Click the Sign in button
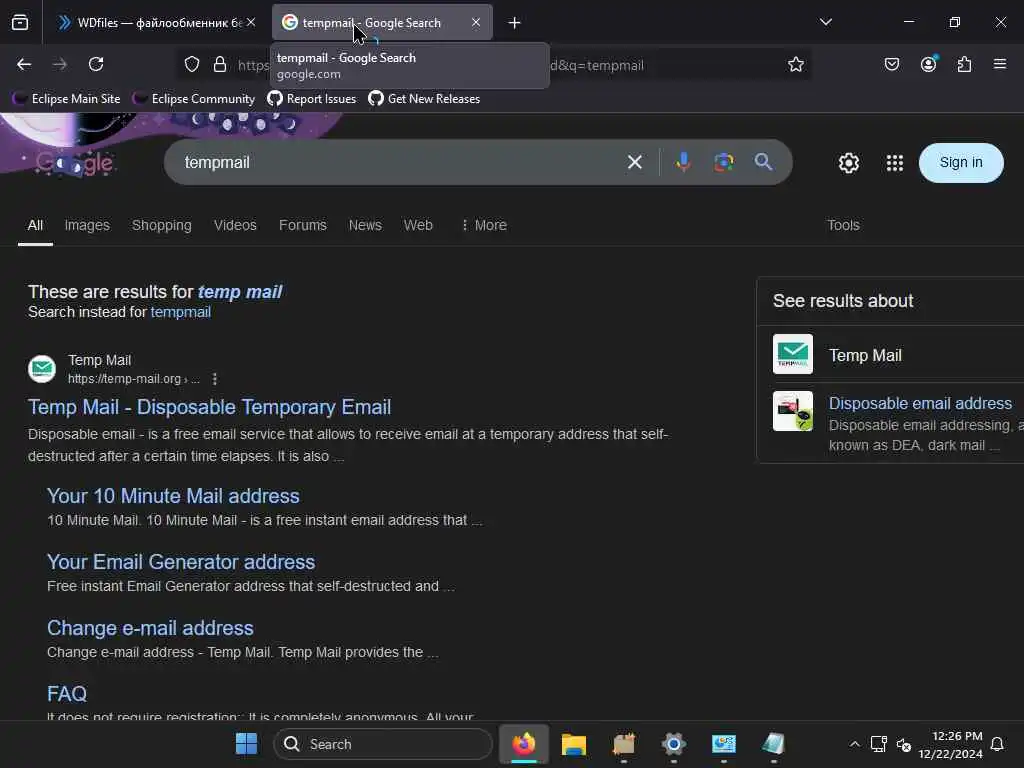 (961, 163)
